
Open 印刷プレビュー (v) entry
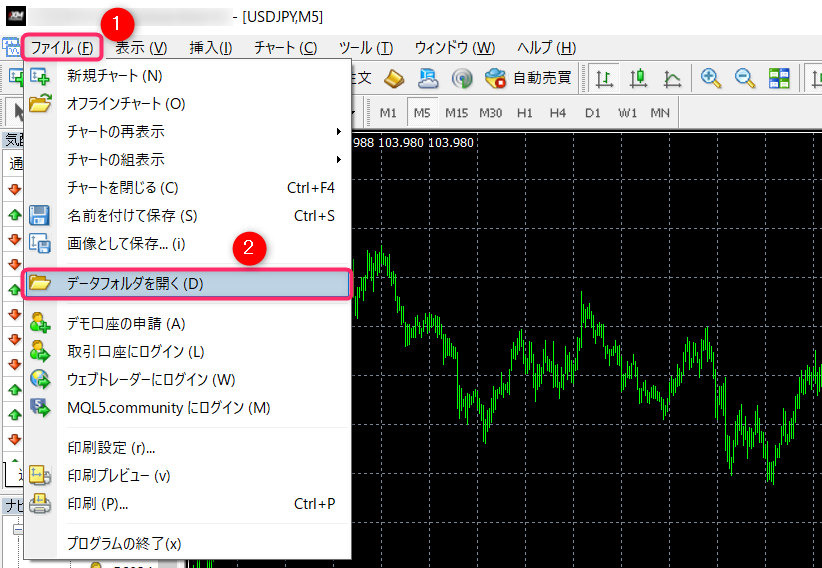(x=188, y=476)
